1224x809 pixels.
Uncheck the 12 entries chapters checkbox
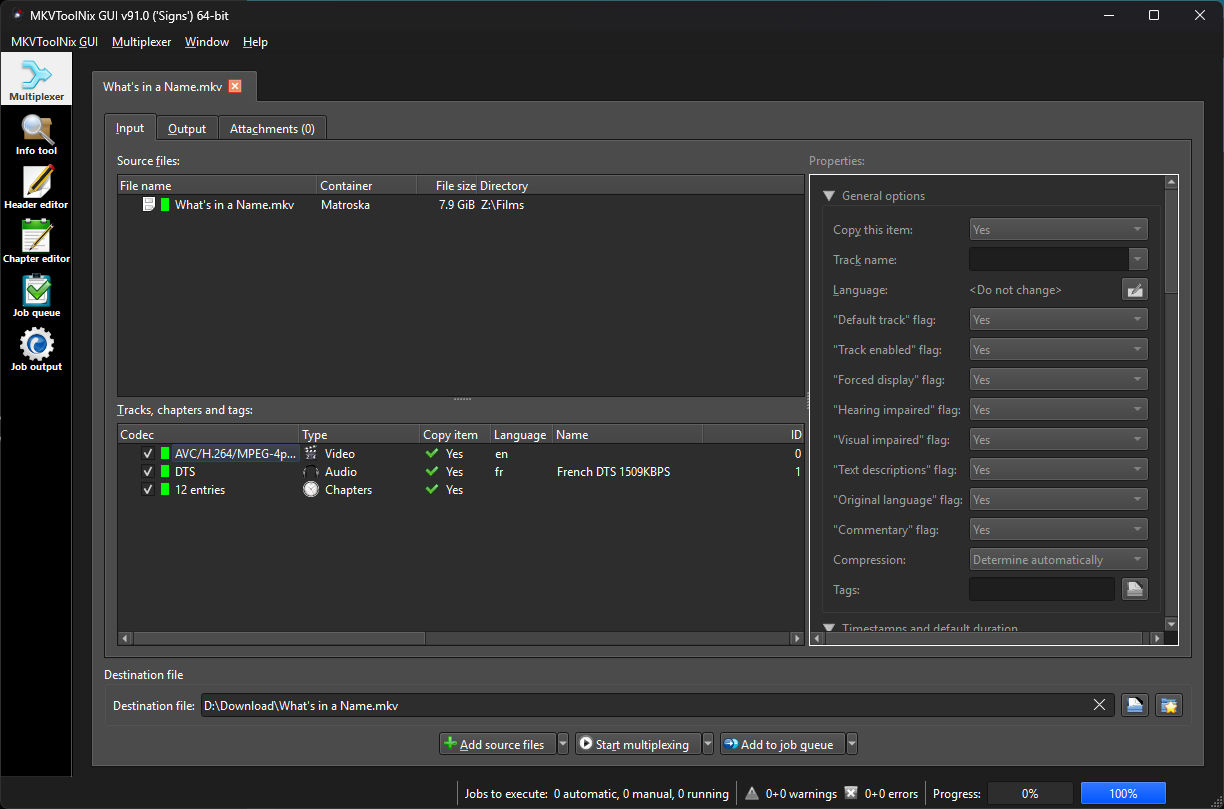148,490
